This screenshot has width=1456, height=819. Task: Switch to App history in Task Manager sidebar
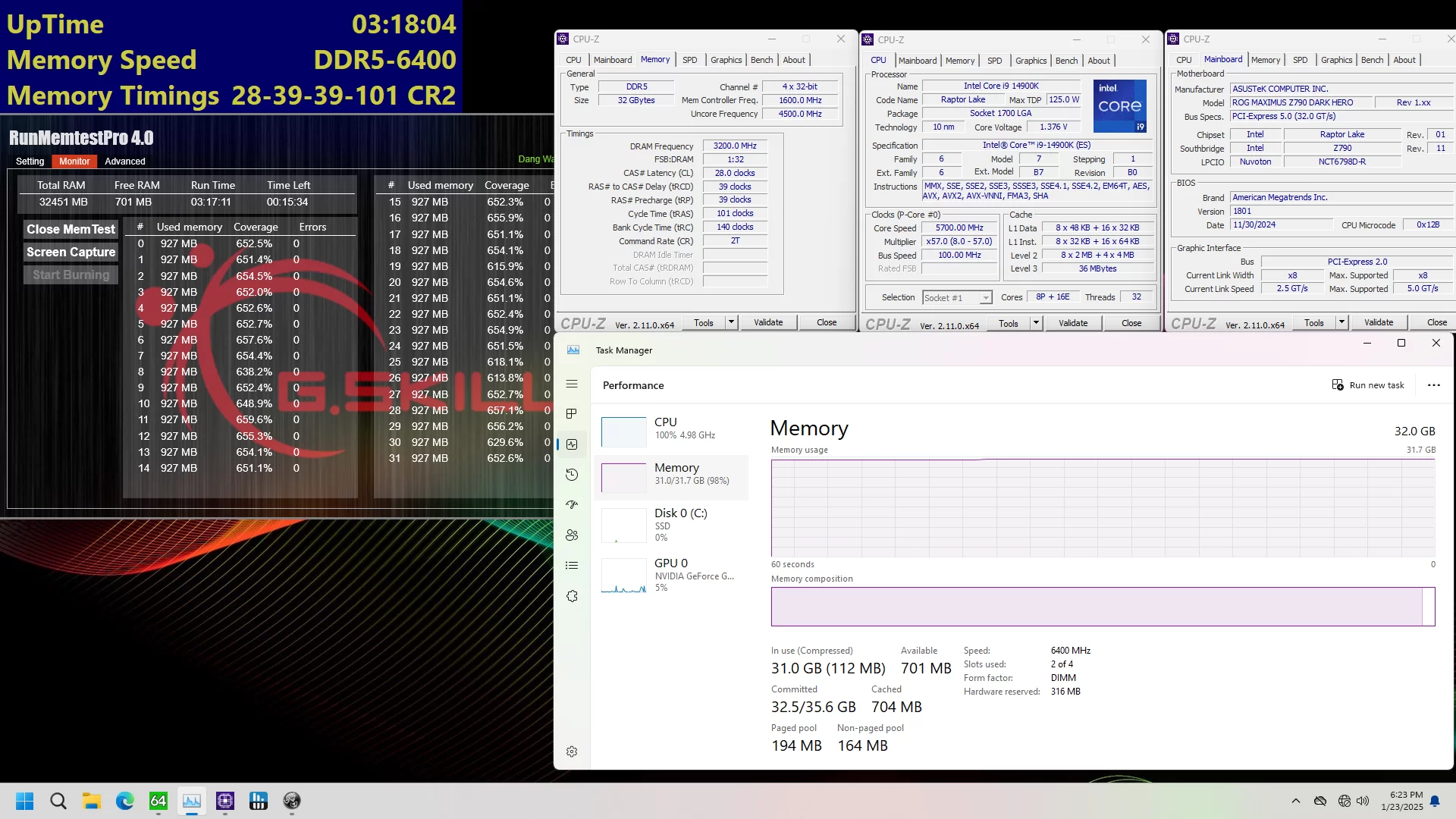[572, 475]
